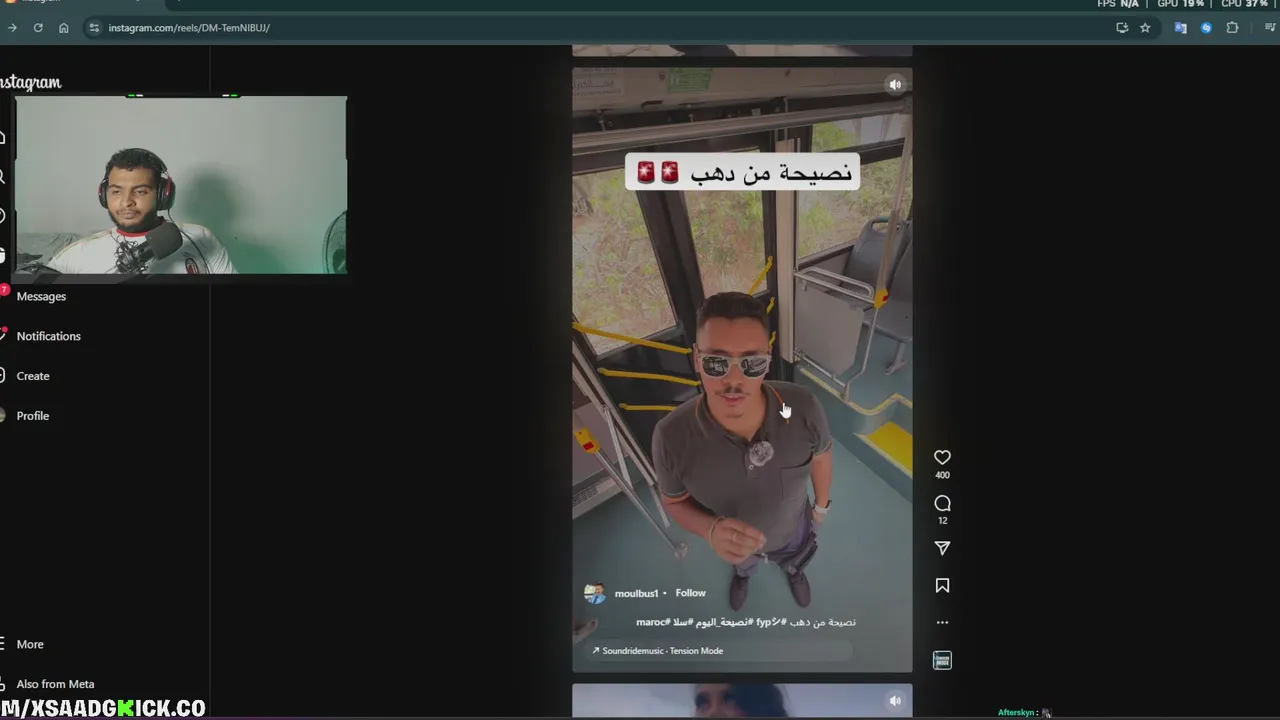Open Messages in the sidebar
The width and height of the screenshot is (1280, 720).
[x=41, y=296]
